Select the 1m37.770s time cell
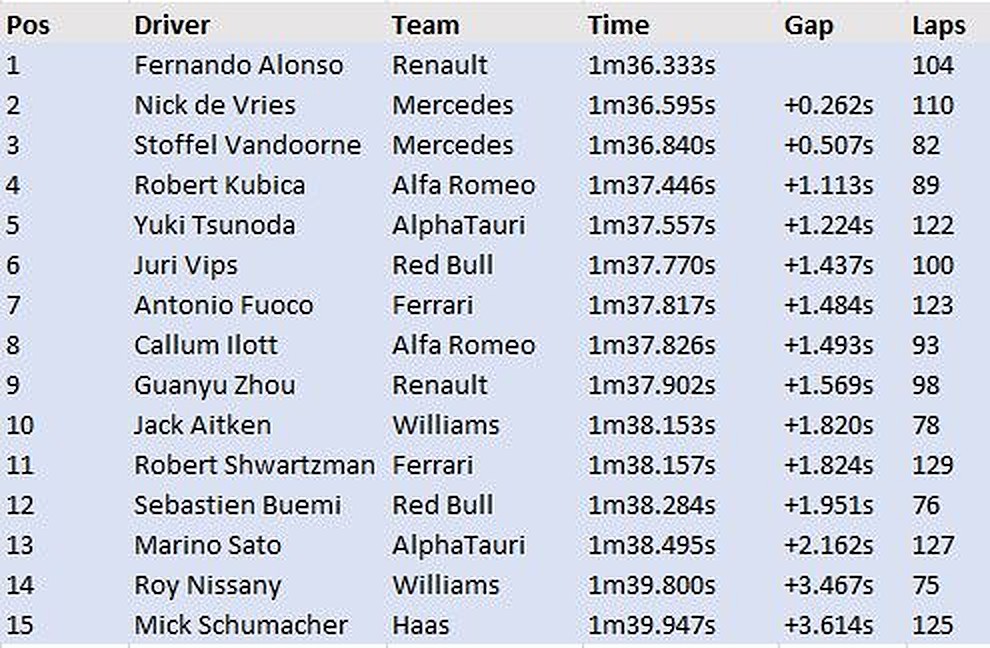 (651, 265)
